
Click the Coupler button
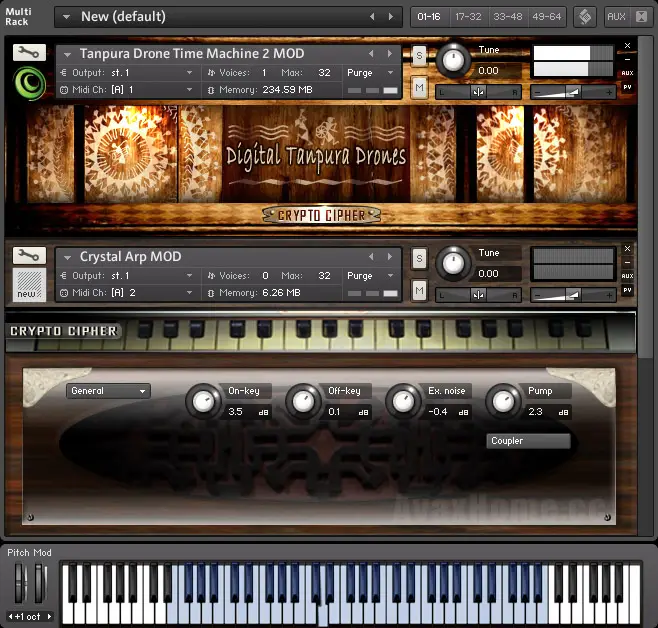[528, 441]
